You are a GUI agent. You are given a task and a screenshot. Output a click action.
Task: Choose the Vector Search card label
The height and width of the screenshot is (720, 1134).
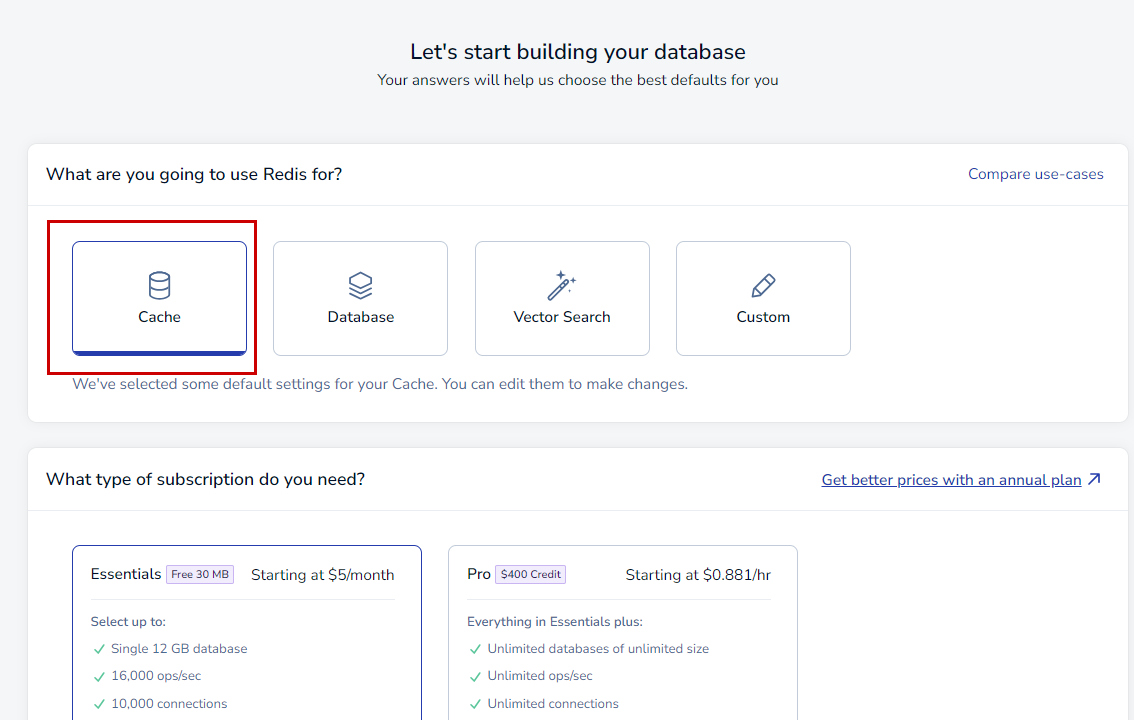point(561,317)
